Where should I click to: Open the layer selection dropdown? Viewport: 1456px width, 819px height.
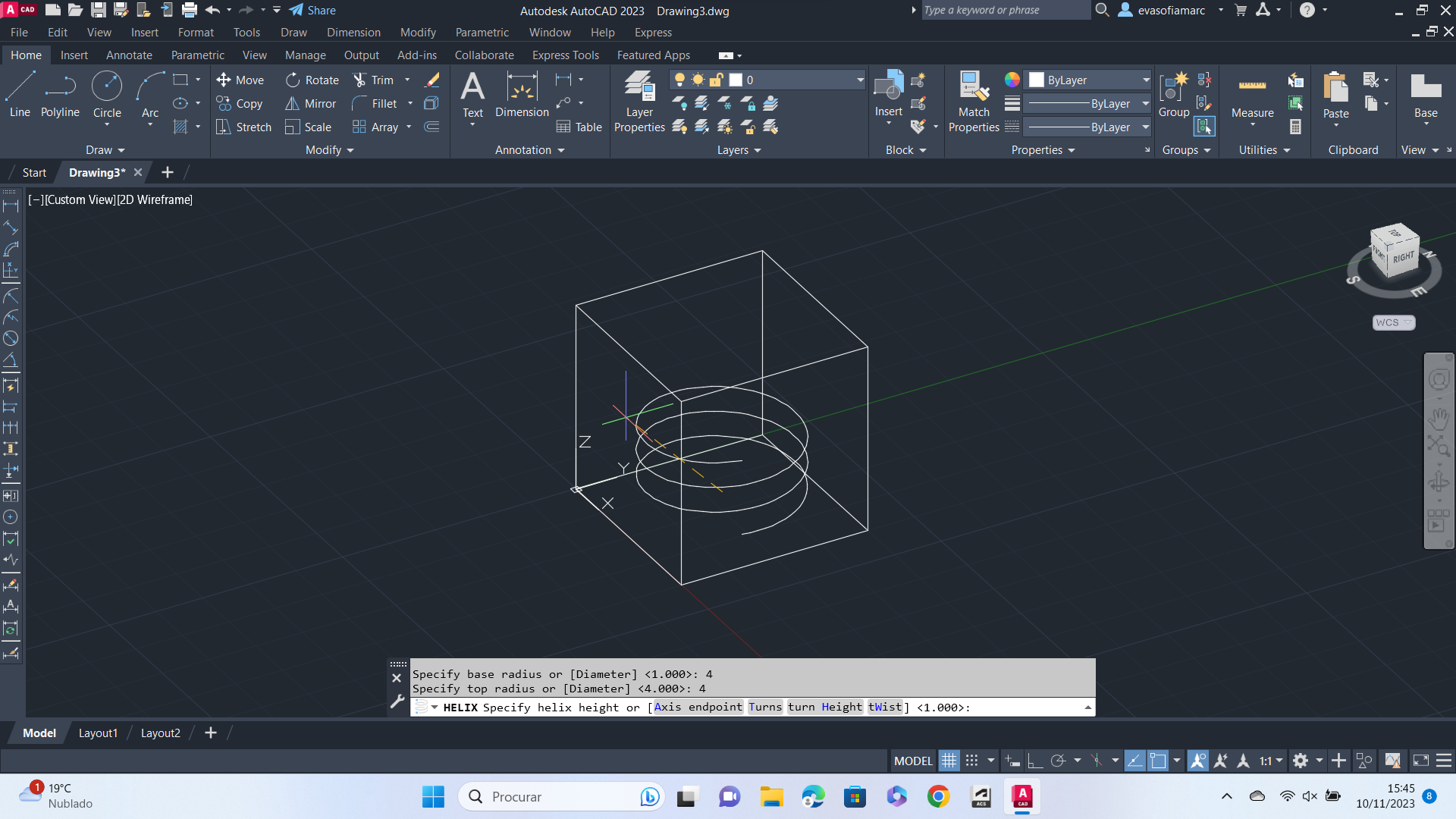[860, 80]
